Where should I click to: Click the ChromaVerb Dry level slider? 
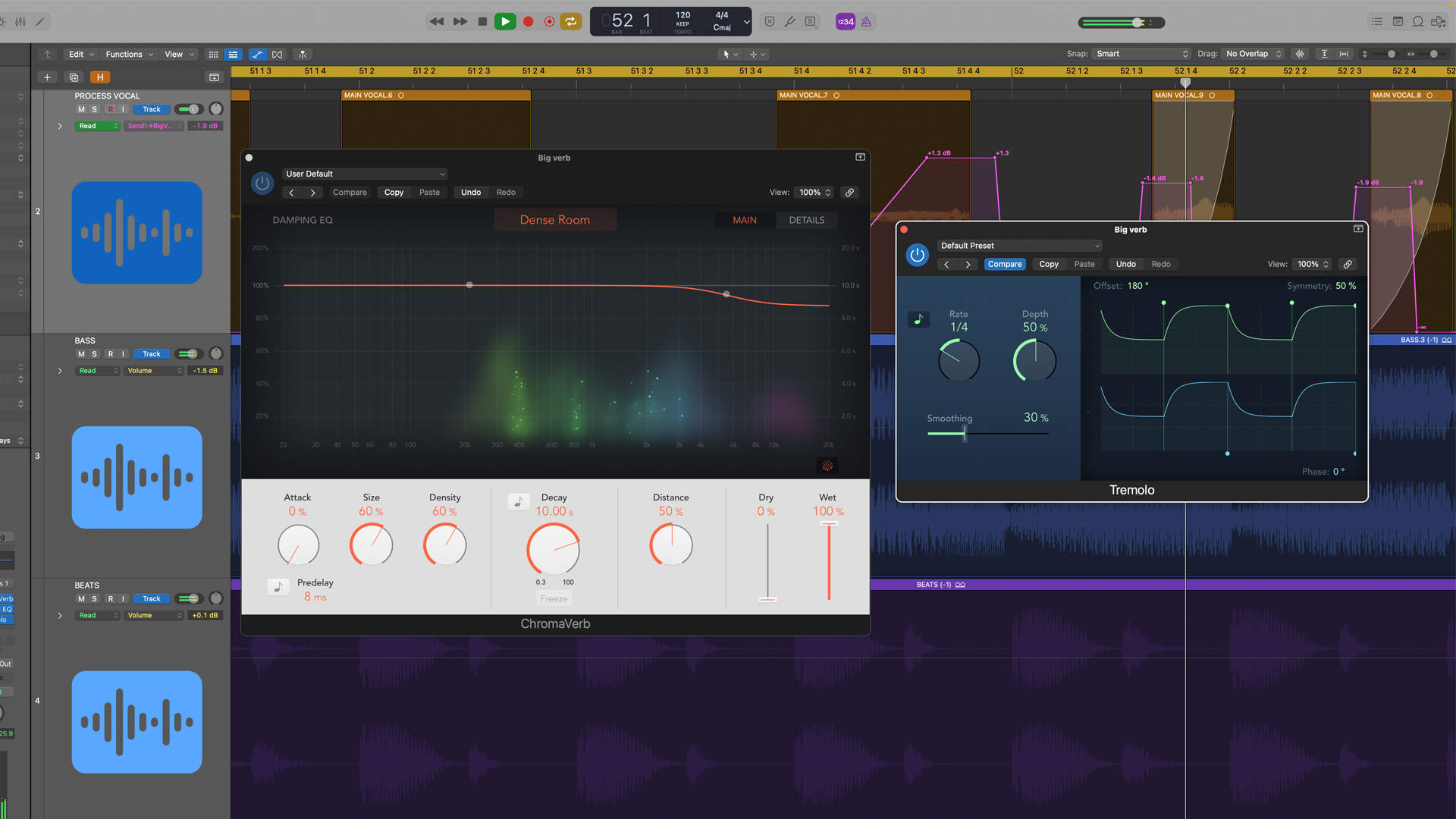click(x=767, y=561)
